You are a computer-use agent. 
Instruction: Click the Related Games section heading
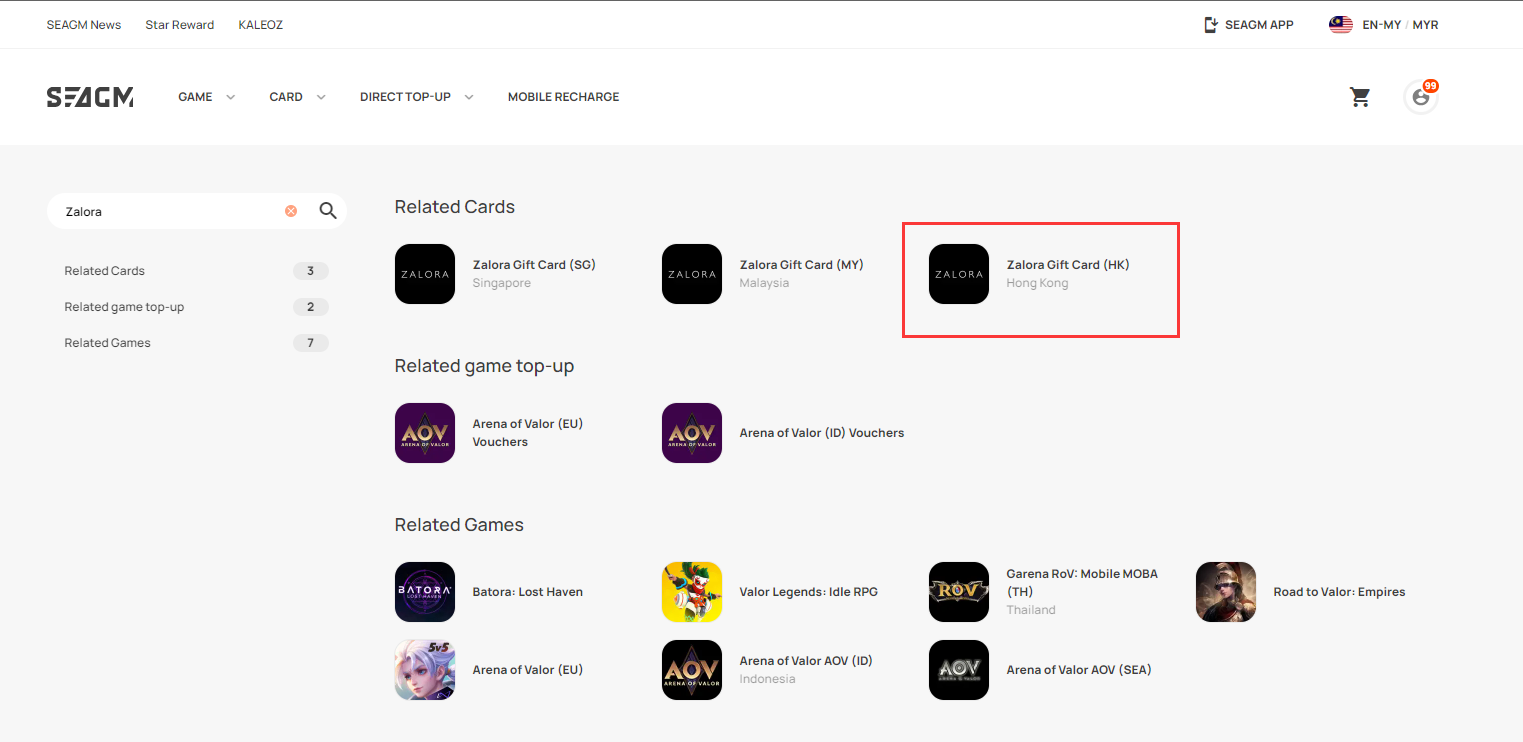(x=459, y=525)
